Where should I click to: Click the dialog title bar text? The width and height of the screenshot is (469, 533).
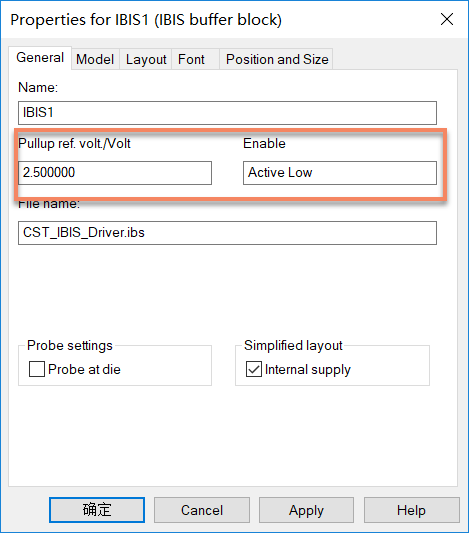tap(146, 20)
